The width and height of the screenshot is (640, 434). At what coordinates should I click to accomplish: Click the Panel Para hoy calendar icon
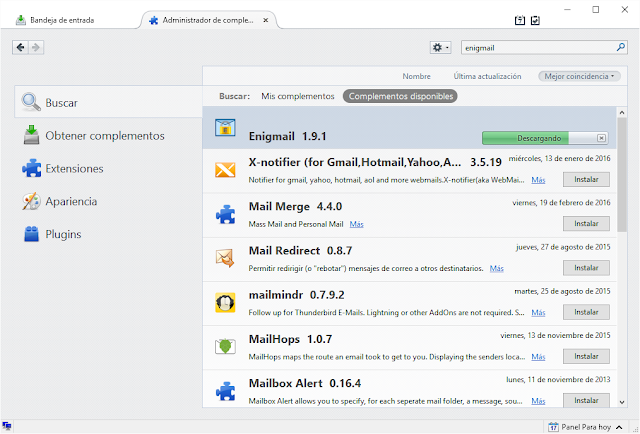click(553, 427)
